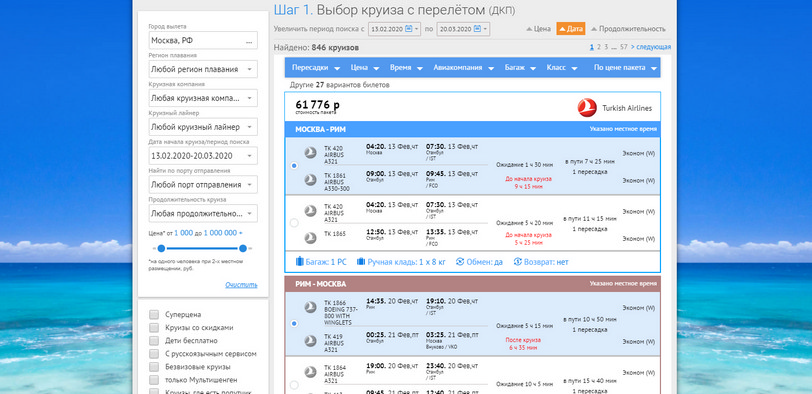Click the Turkish Airlines logo
812x394 pixels.
[587, 108]
